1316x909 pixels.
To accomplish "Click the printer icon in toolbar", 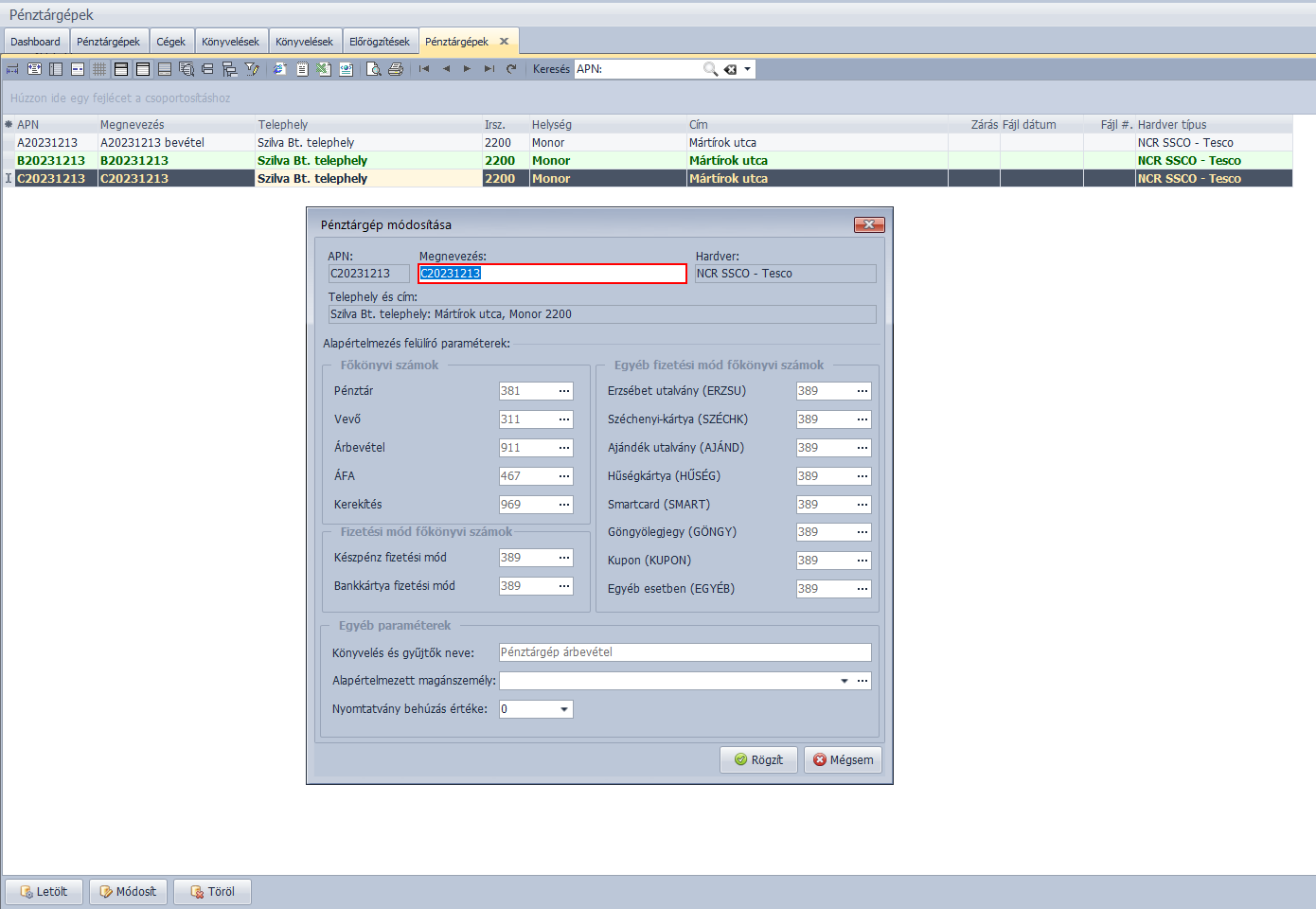I will (396, 69).
